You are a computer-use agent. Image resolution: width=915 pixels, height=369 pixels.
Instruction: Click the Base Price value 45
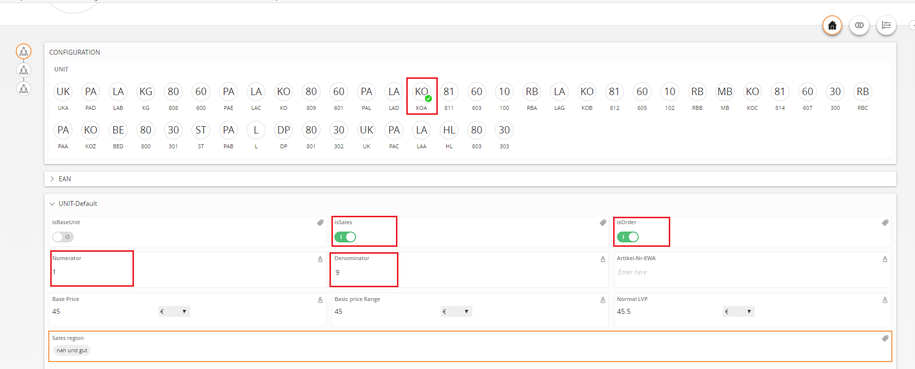tap(56, 312)
